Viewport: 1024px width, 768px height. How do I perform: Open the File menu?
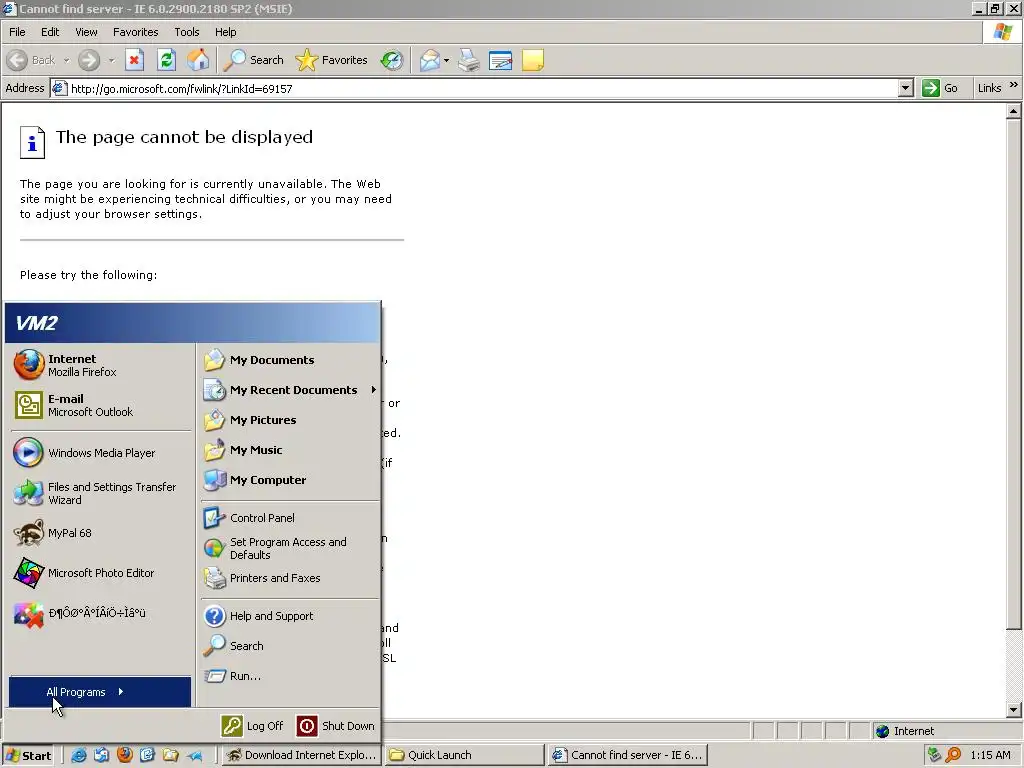pos(17,32)
